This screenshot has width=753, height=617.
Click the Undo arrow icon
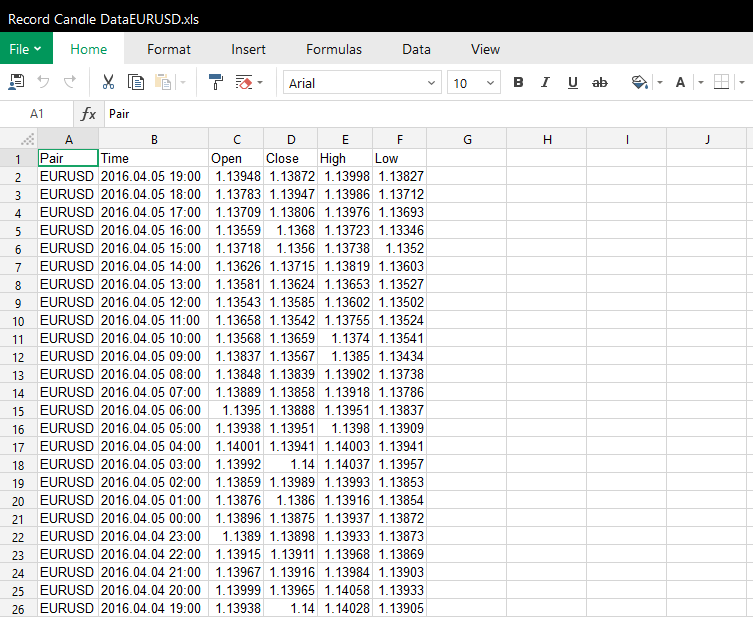click(43, 83)
